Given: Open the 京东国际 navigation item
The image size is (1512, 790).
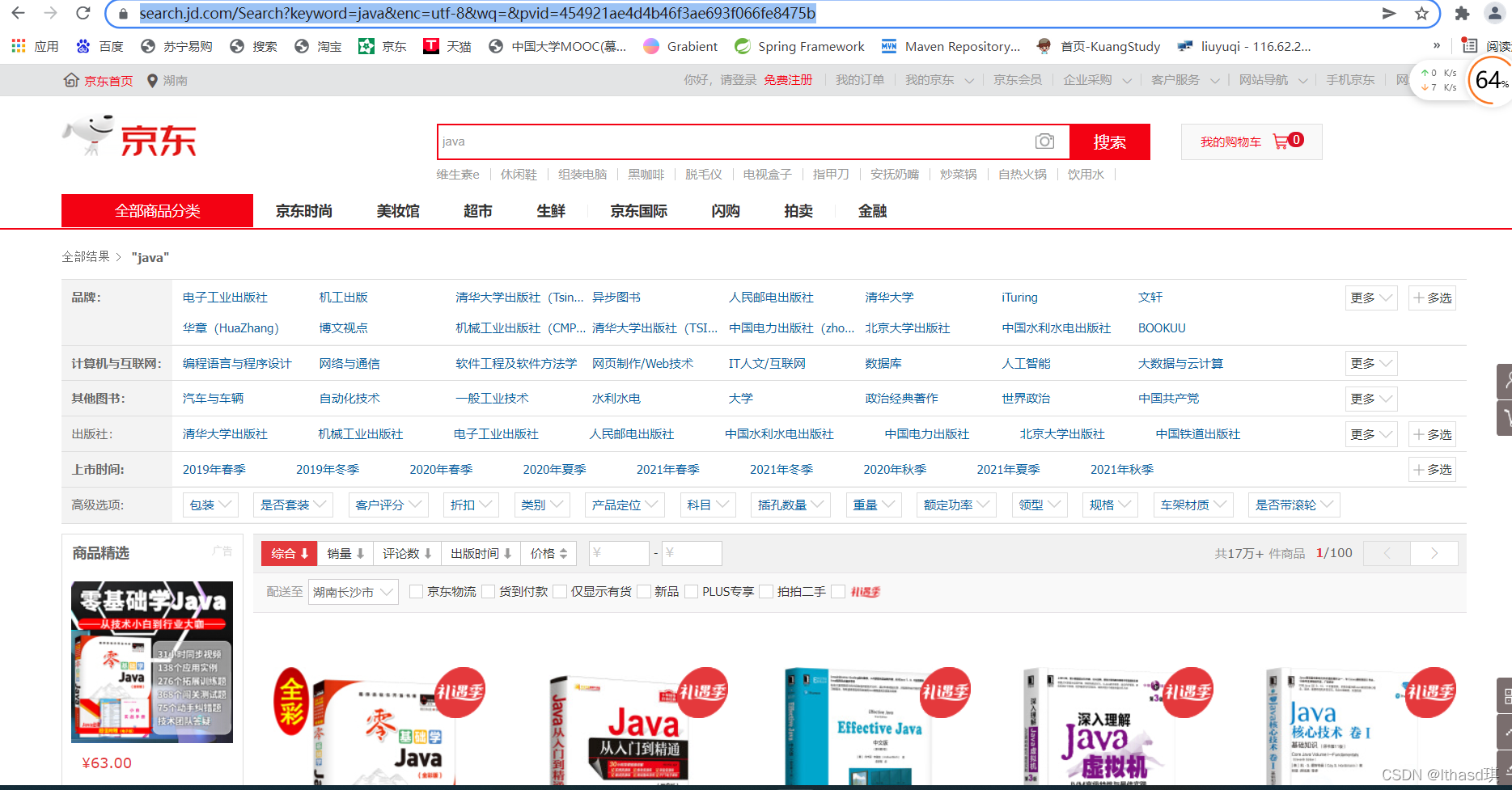Looking at the screenshot, I should pyautogui.click(x=639, y=211).
